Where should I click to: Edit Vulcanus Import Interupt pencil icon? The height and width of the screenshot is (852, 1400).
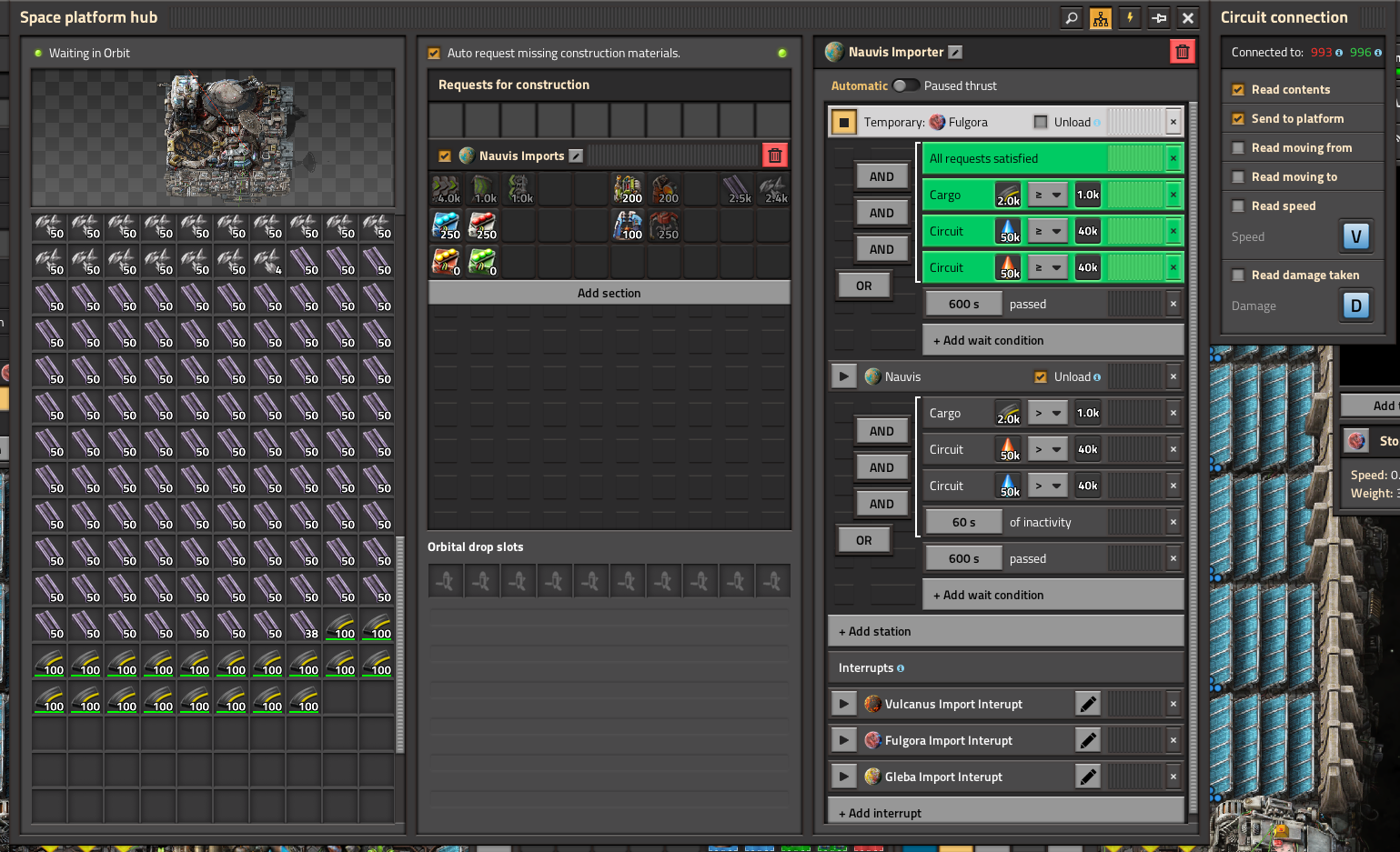(x=1088, y=704)
